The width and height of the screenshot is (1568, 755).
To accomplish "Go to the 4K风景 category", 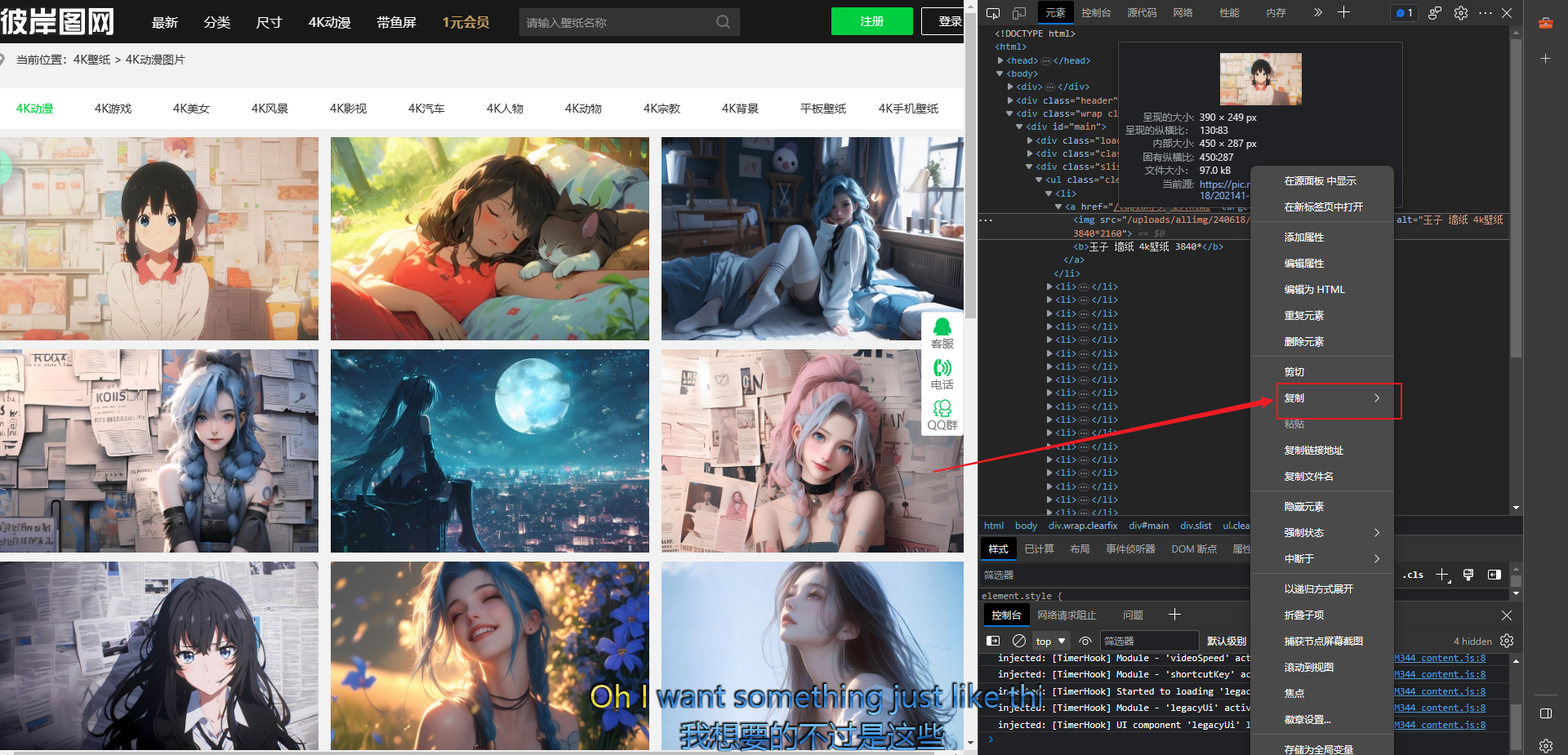I will click(x=269, y=109).
